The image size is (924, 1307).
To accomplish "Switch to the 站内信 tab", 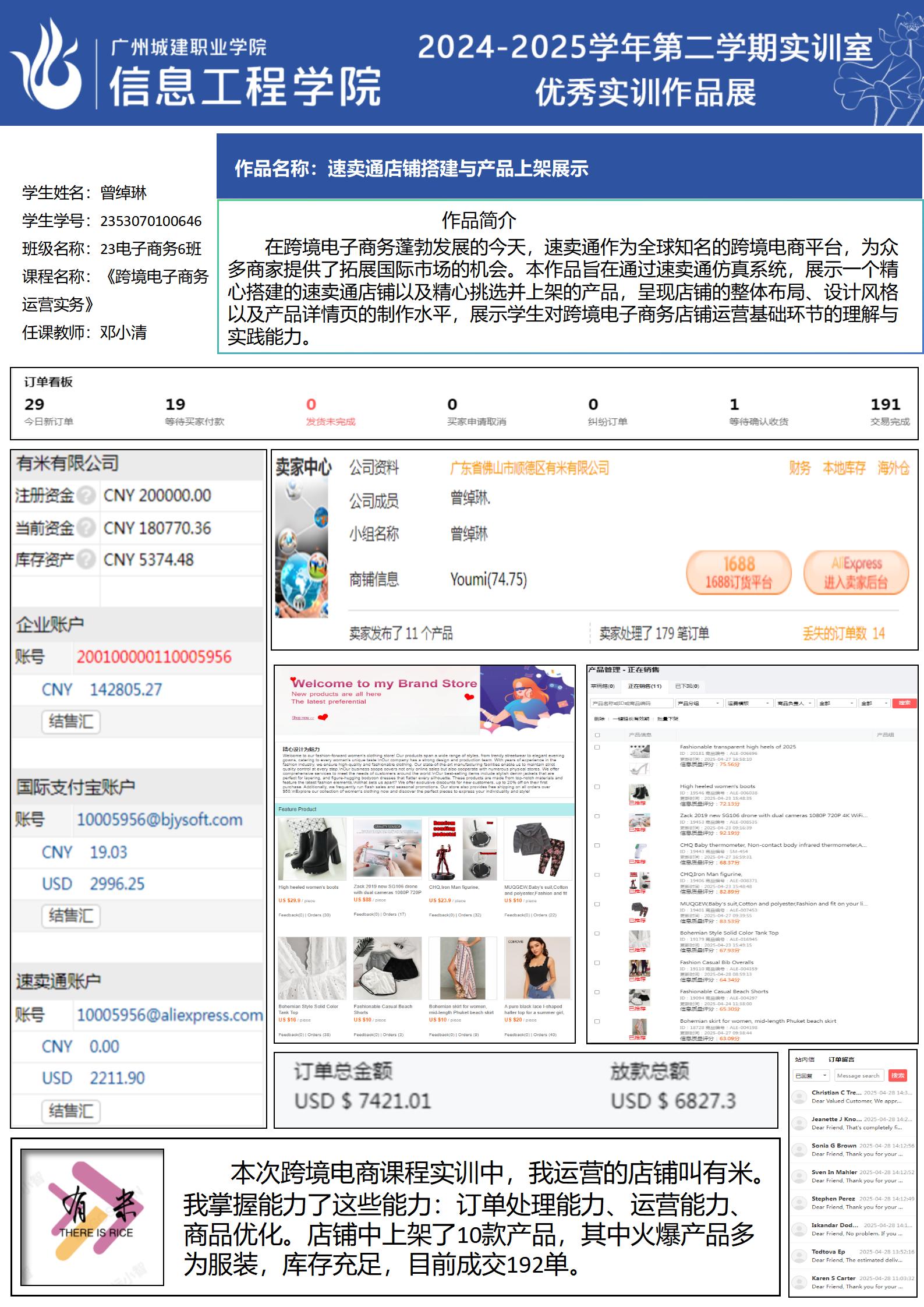I will (805, 1059).
